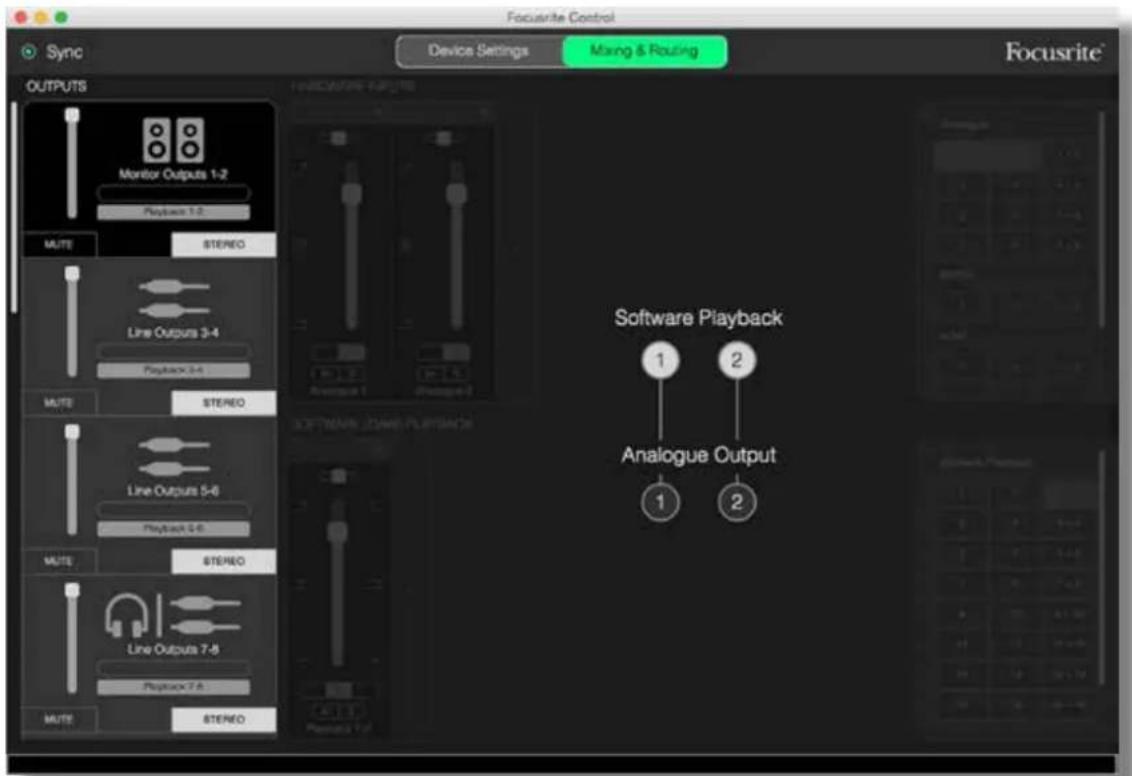Select the Line Outputs 7-8 label
This screenshot has height=776, width=1132.
[x=173, y=649]
